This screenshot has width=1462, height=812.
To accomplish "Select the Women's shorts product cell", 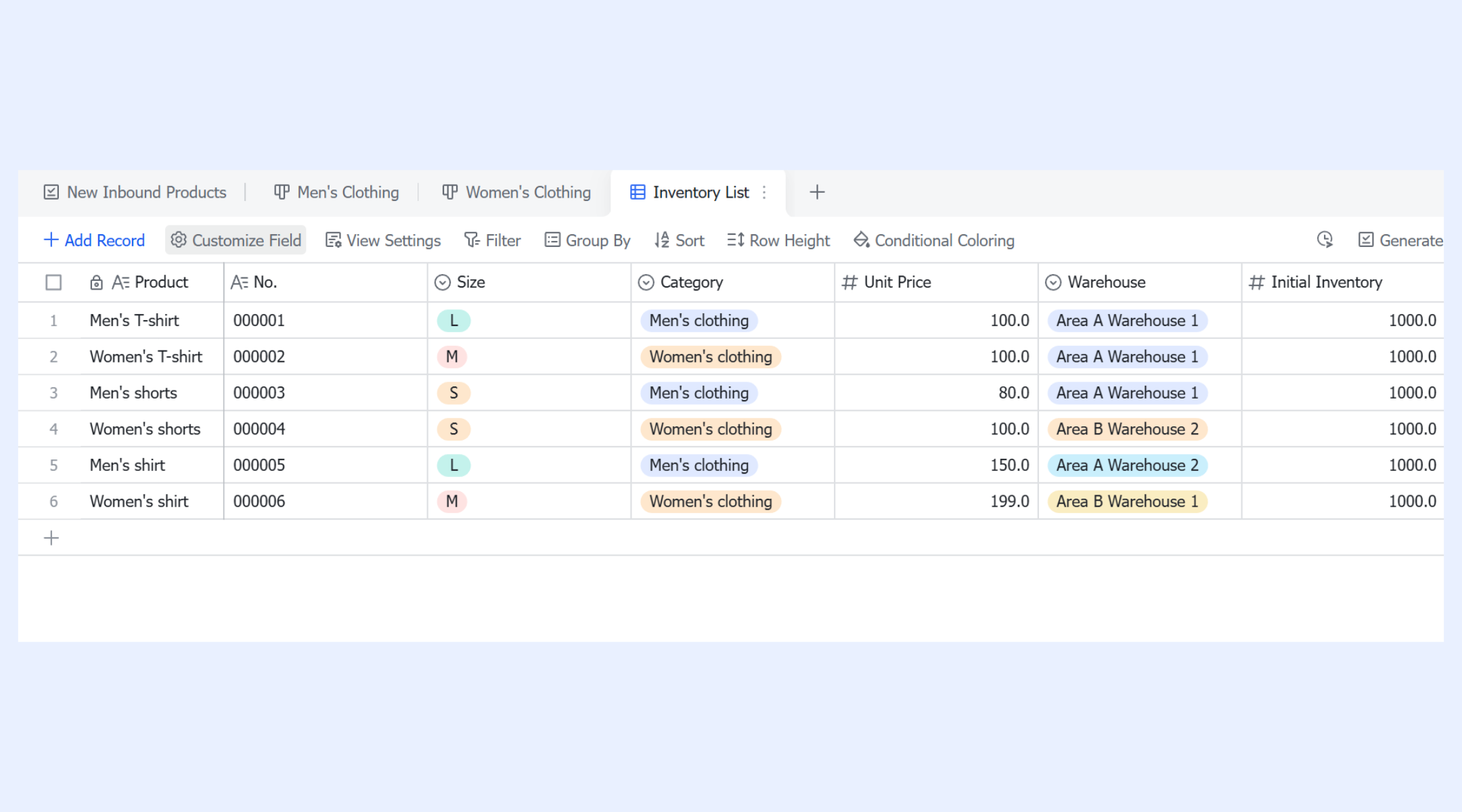I will [152, 429].
